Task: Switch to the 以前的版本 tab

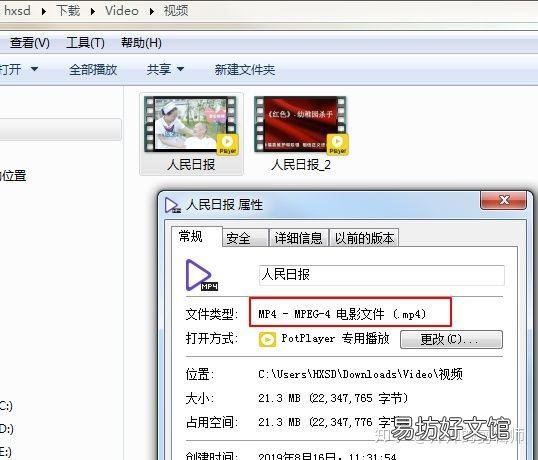Action: tap(364, 238)
